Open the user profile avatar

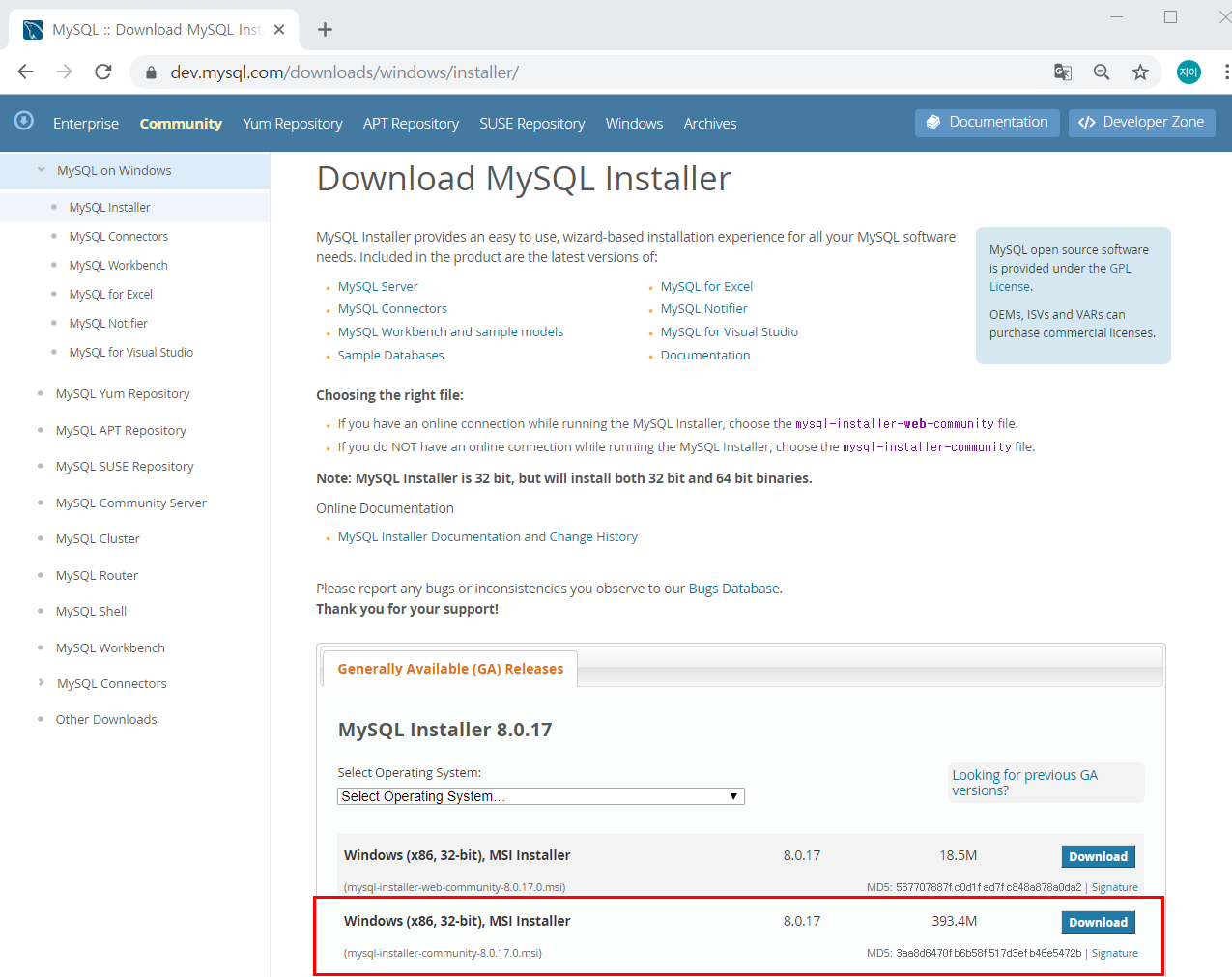1189,72
